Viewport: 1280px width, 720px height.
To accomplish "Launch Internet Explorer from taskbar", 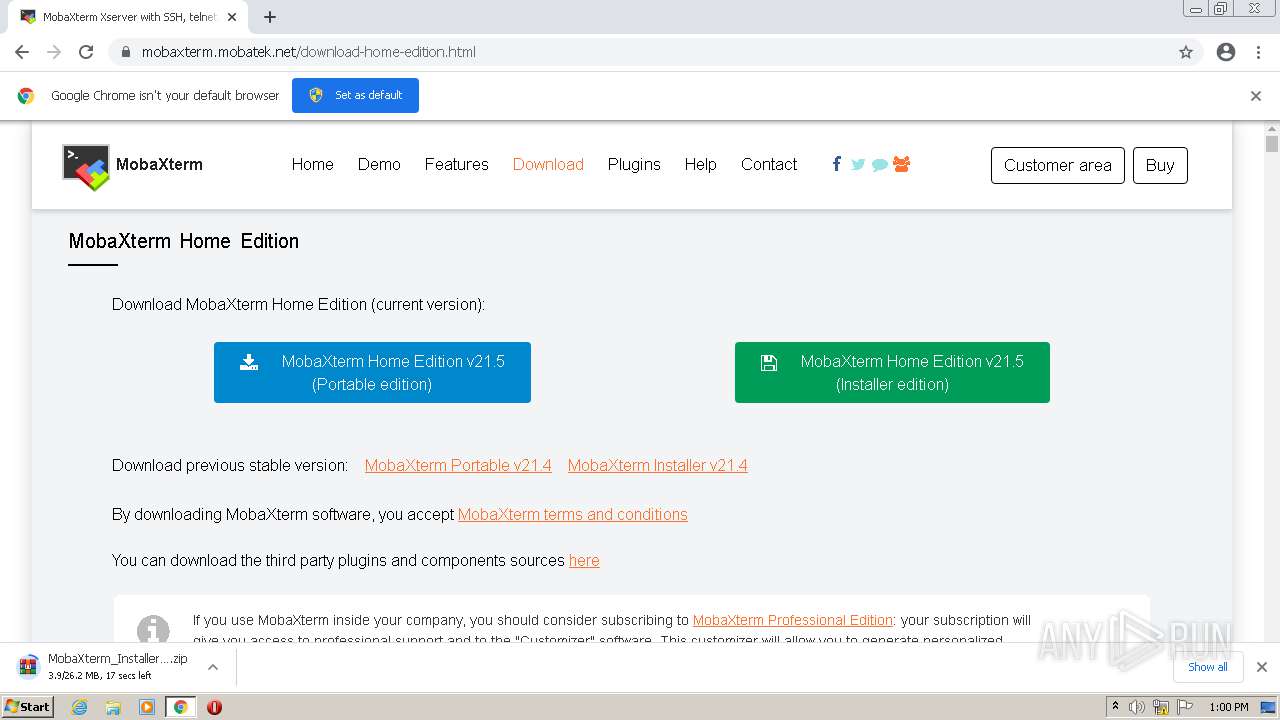I will click(79, 707).
